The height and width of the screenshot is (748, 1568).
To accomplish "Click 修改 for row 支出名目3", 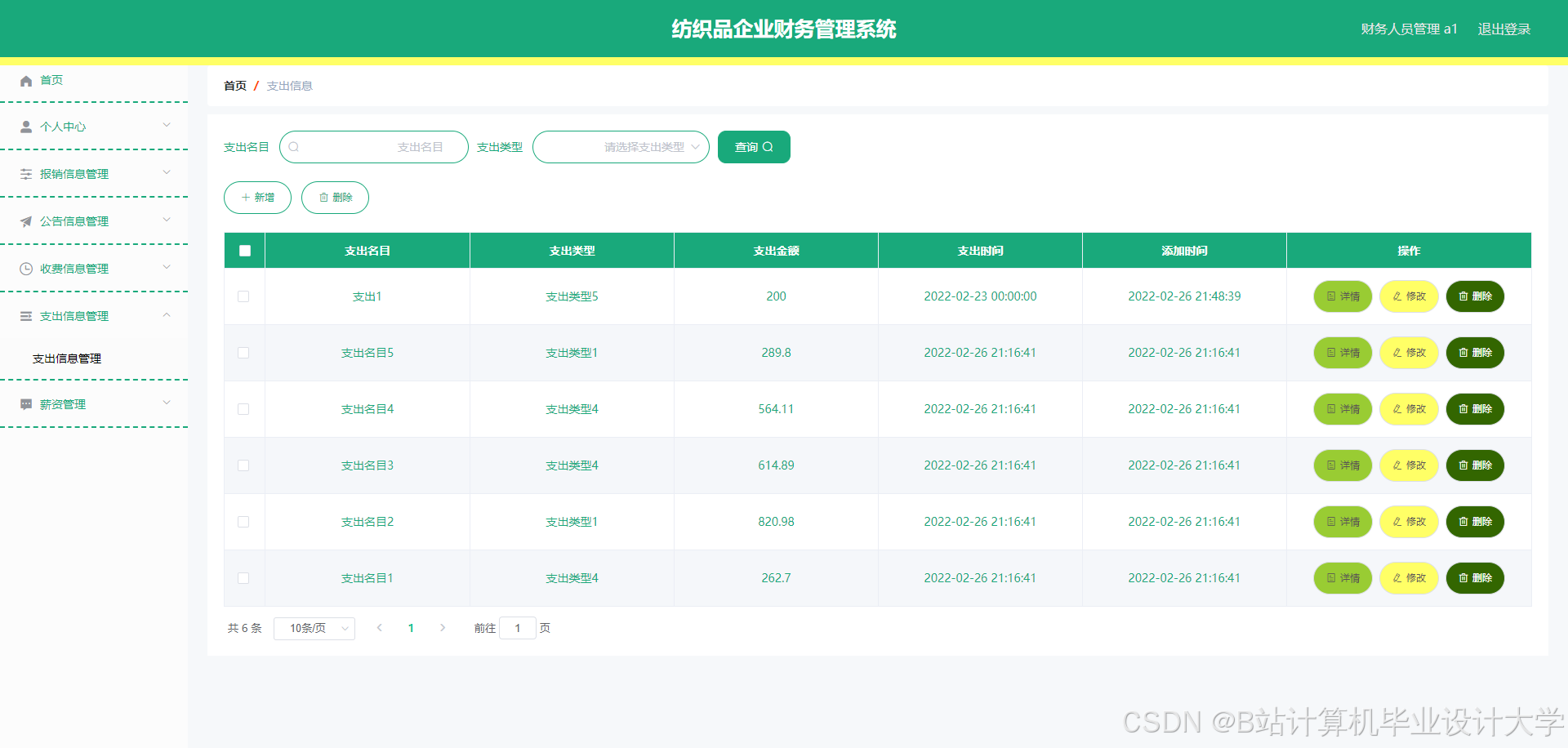I will [1409, 465].
